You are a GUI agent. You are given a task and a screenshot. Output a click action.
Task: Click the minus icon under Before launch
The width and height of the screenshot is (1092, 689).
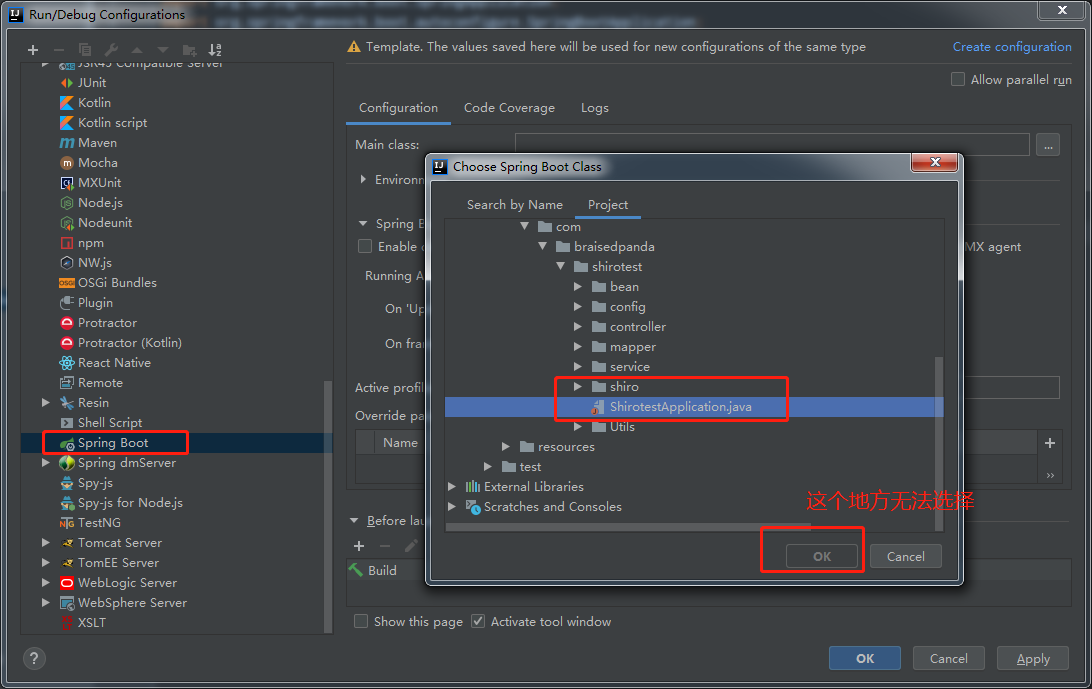tap(385, 546)
